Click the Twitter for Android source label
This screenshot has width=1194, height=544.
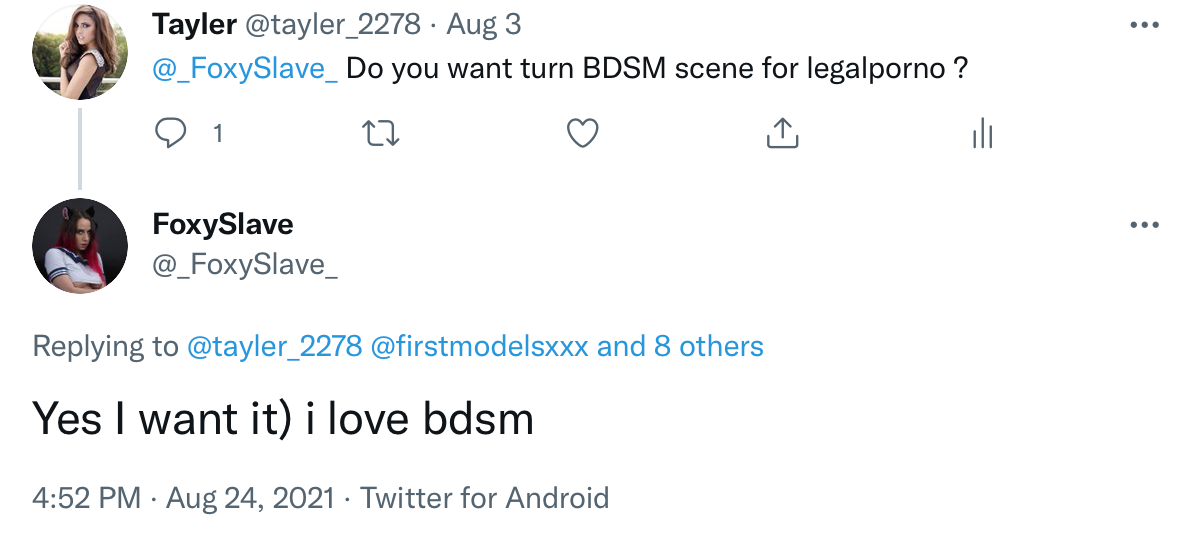pos(484,497)
